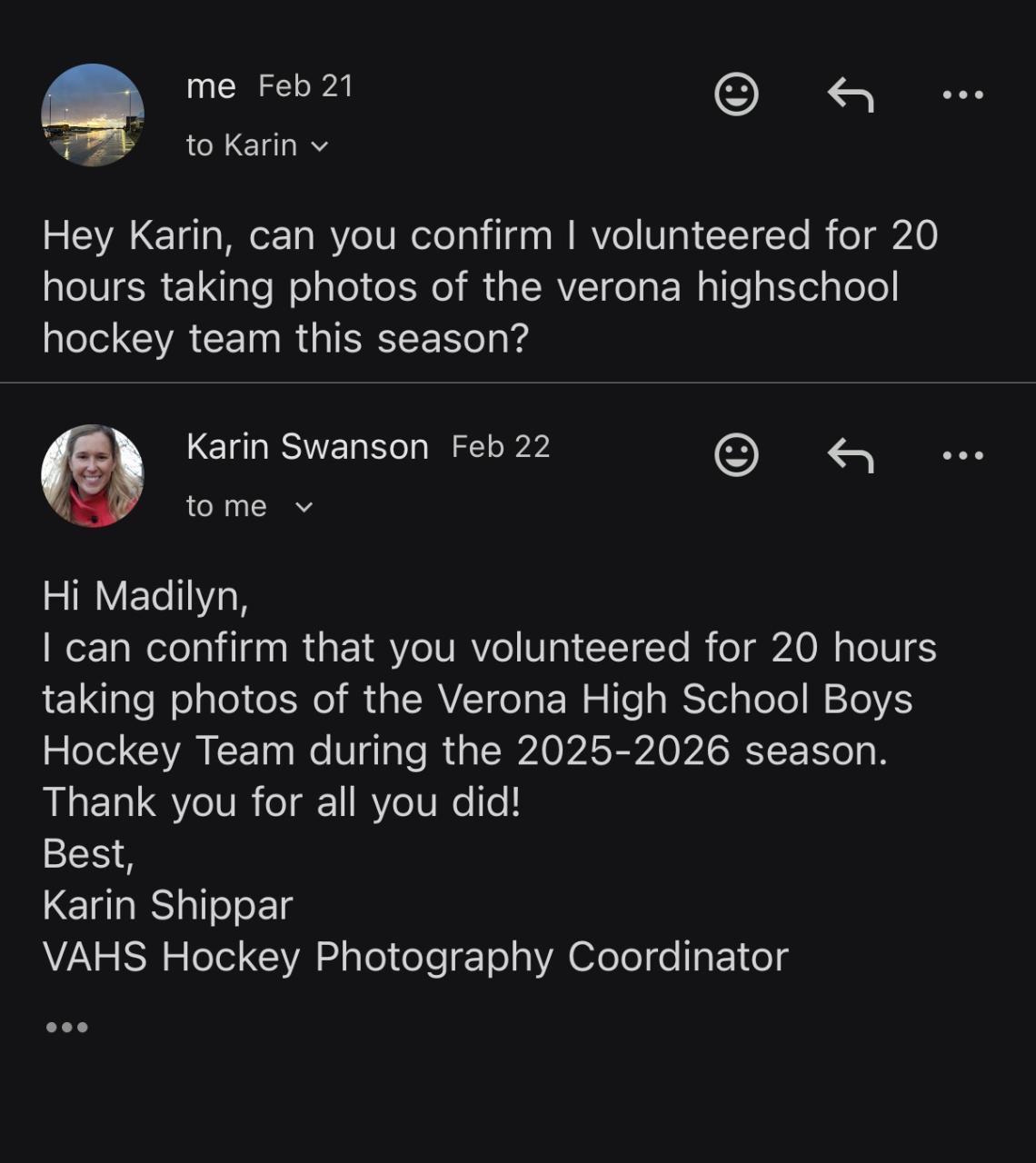
Task: Tap the Feb 21 date stamp
Action: (x=305, y=86)
